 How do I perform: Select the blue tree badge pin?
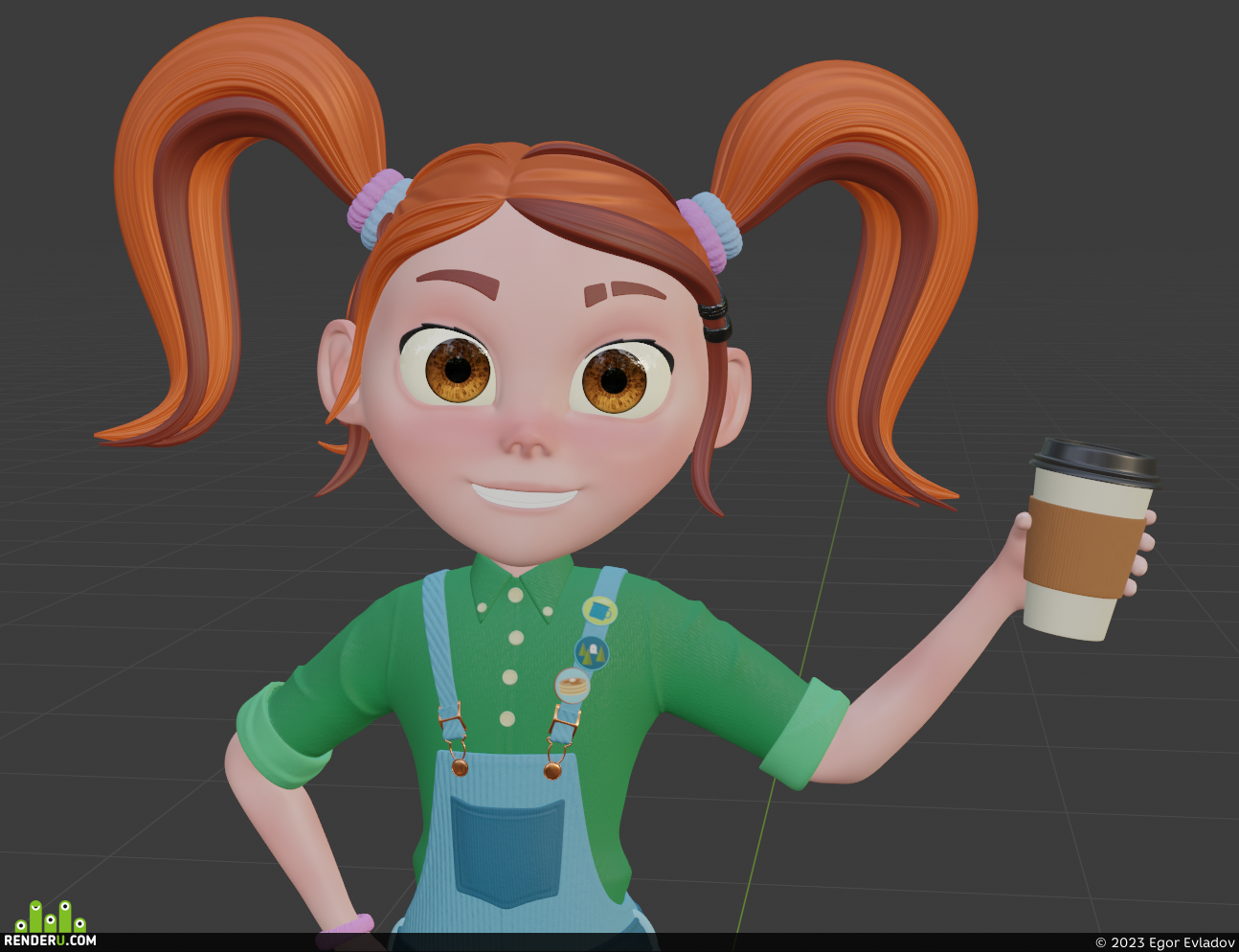click(592, 653)
